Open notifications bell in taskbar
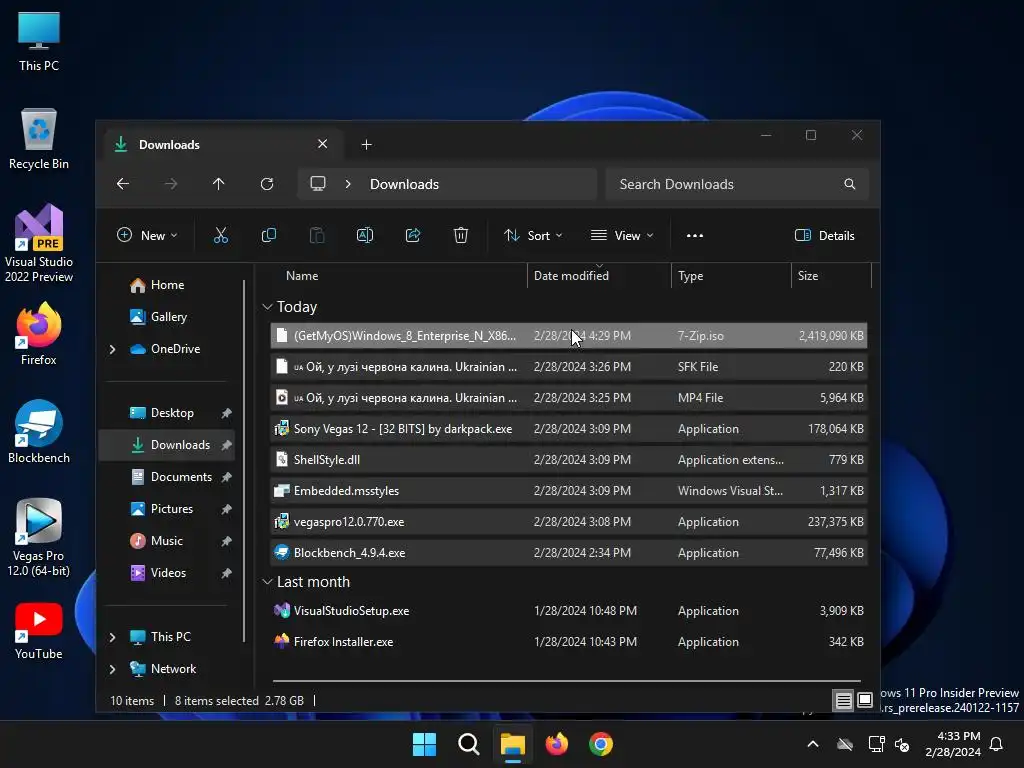 pyautogui.click(x=996, y=744)
